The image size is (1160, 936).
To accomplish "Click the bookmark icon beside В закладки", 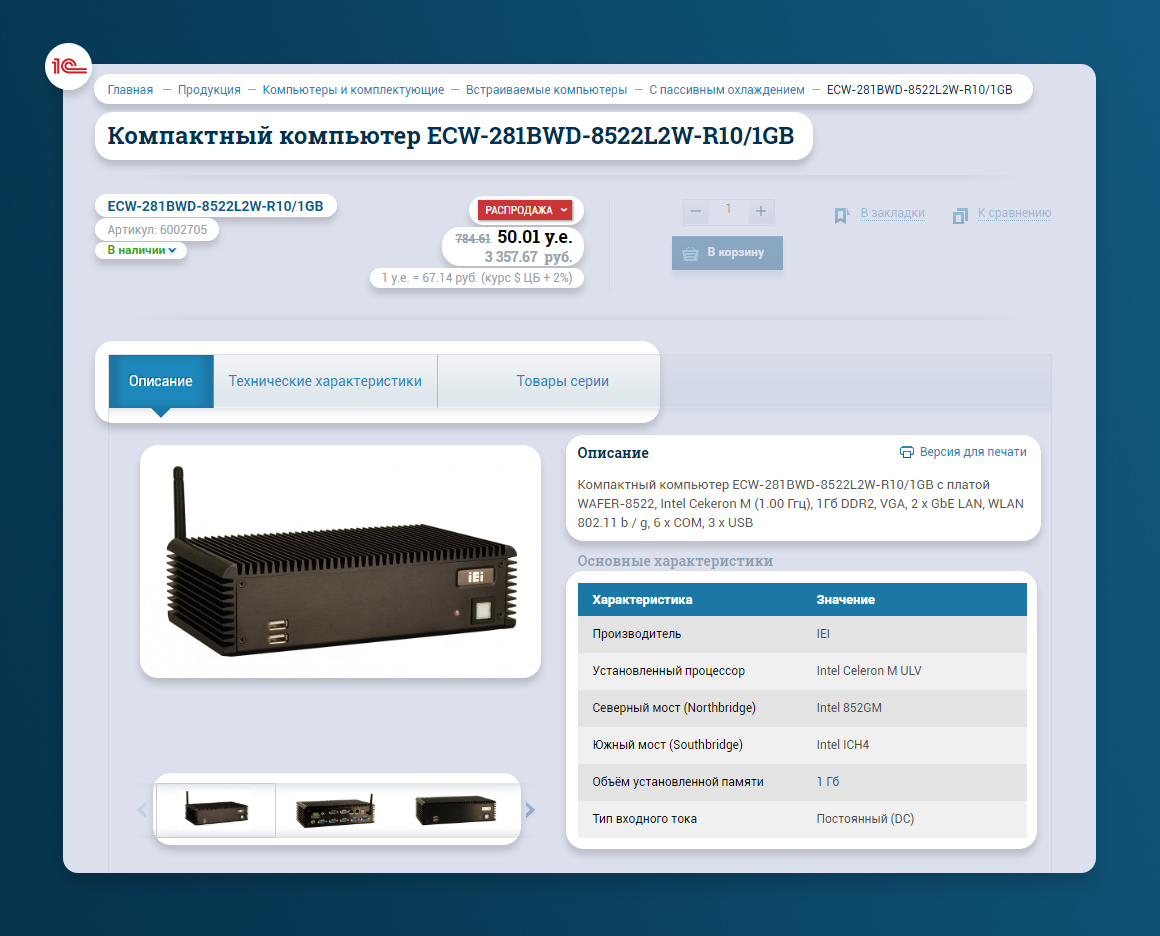I will 840,215.
